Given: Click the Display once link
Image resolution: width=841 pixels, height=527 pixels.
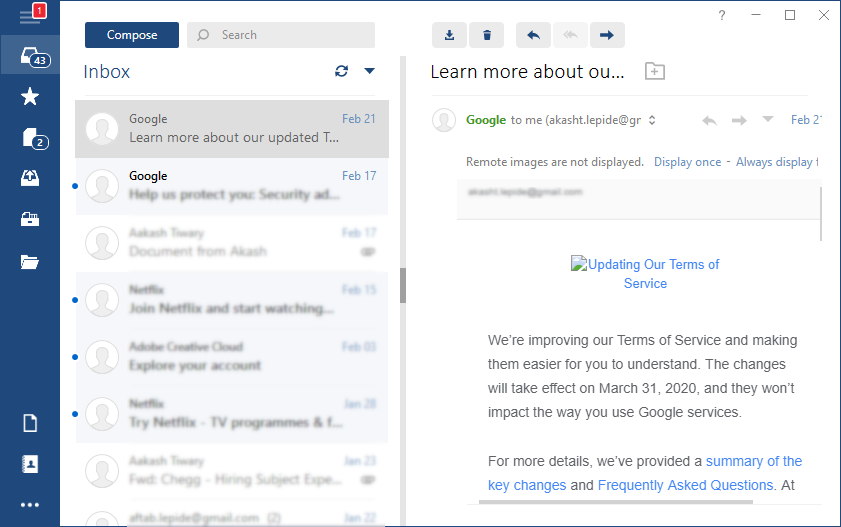Looking at the screenshot, I should pyautogui.click(x=687, y=162).
